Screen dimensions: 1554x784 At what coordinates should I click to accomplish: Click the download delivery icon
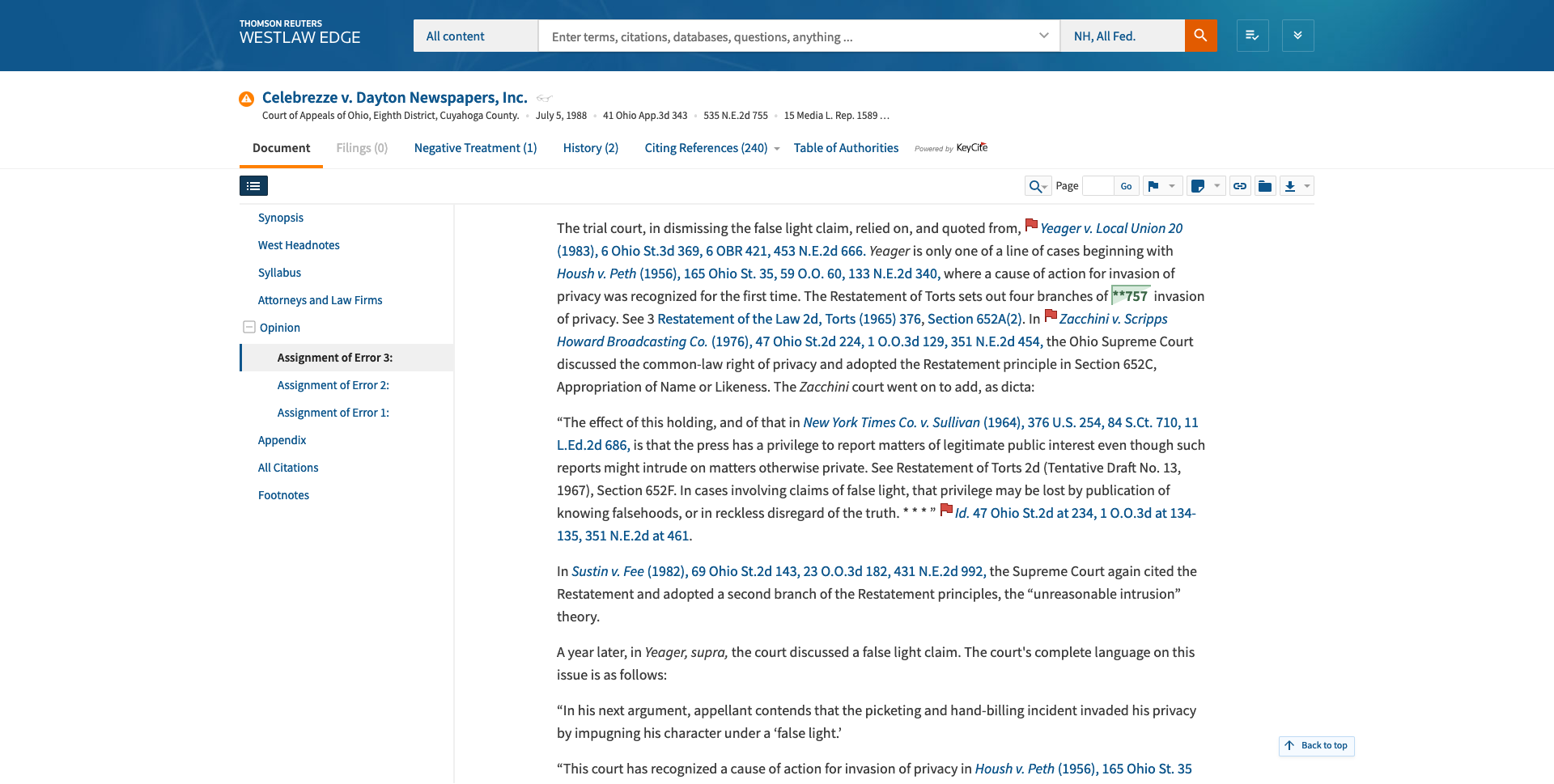point(1290,186)
